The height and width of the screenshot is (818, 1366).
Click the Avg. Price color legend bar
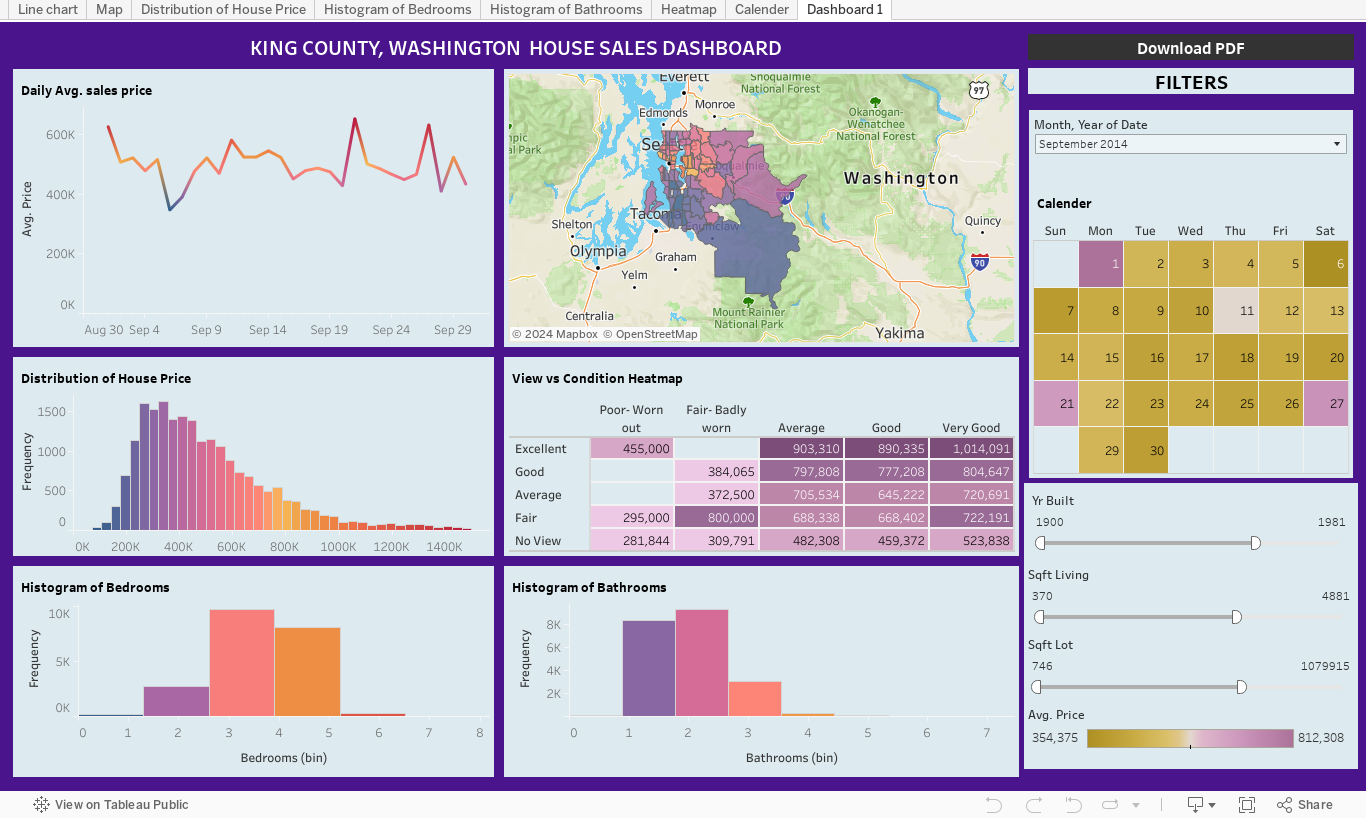1190,738
